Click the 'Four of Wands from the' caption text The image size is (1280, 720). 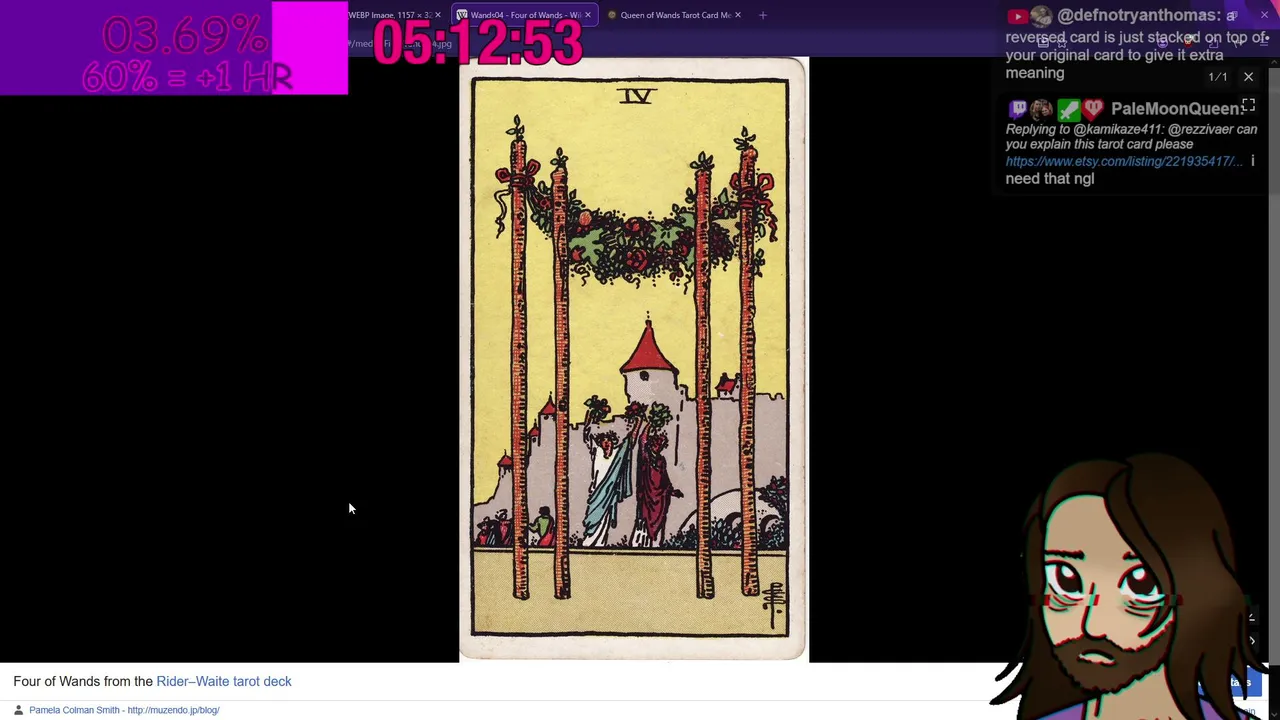click(x=83, y=681)
